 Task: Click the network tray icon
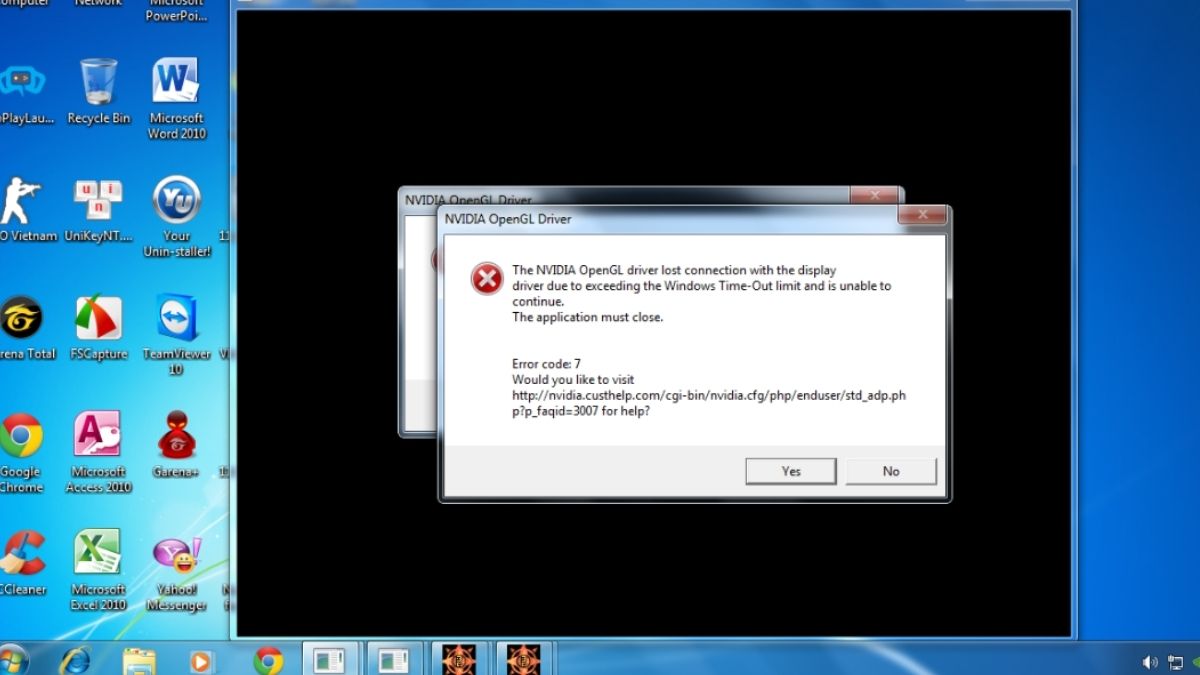tap(1175, 662)
